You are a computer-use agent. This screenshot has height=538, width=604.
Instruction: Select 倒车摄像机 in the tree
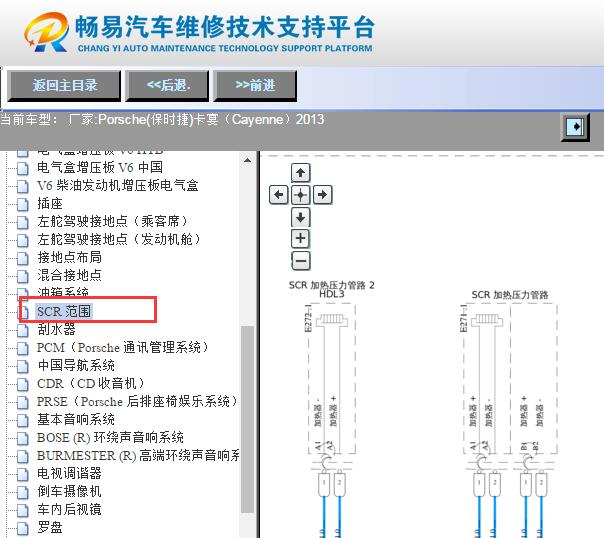click(x=69, y=492)
